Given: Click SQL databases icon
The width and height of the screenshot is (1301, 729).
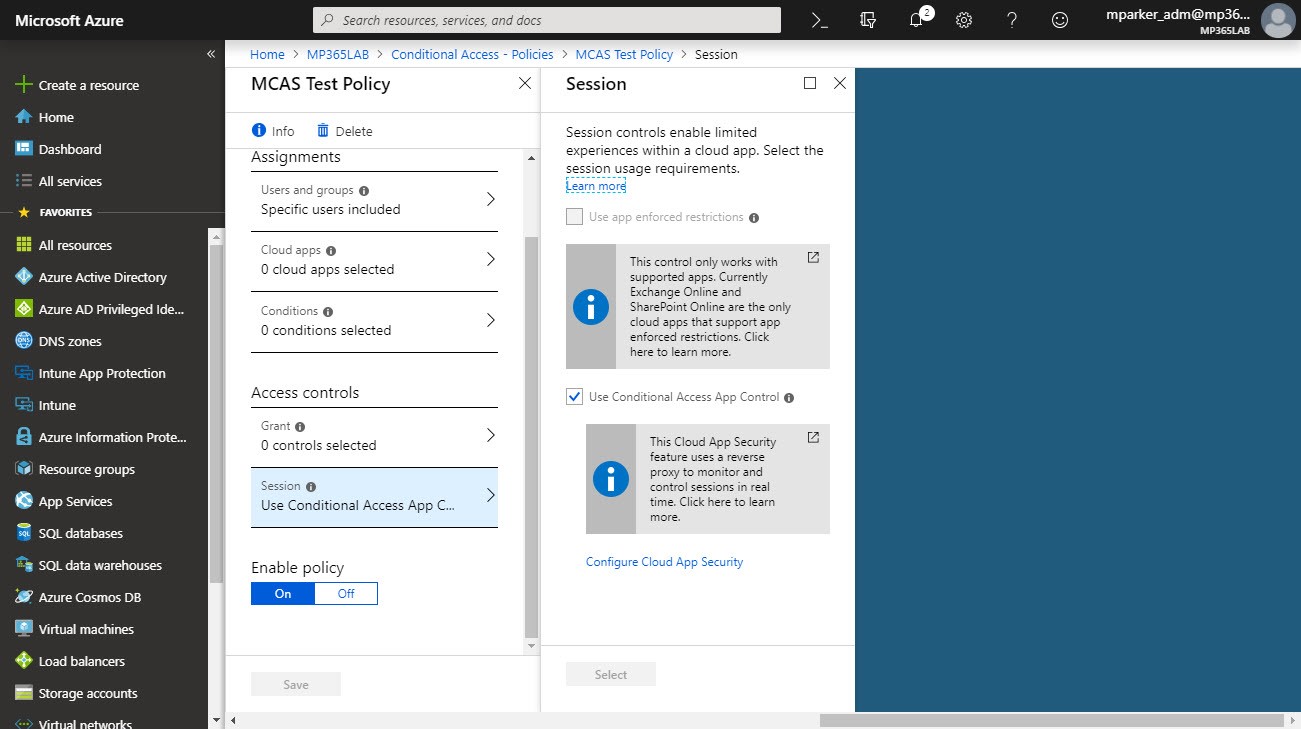Looking at the screenshot, I should [x=24, y=533].
